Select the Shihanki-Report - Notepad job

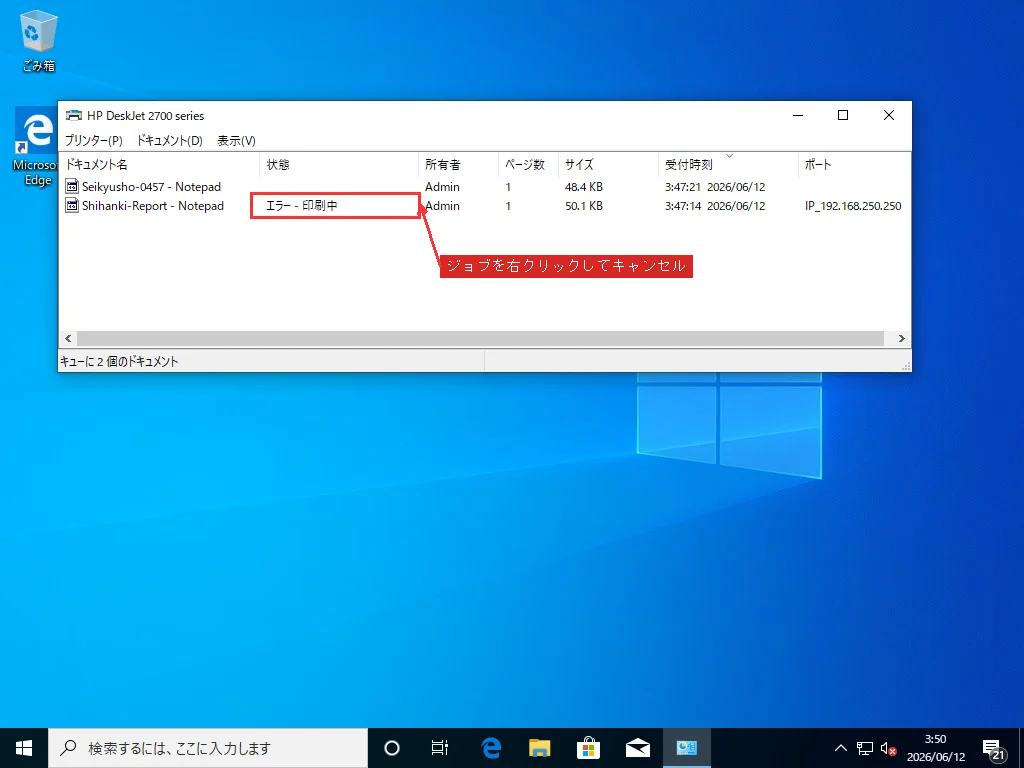pyautogui.click(x=153, y=206)
